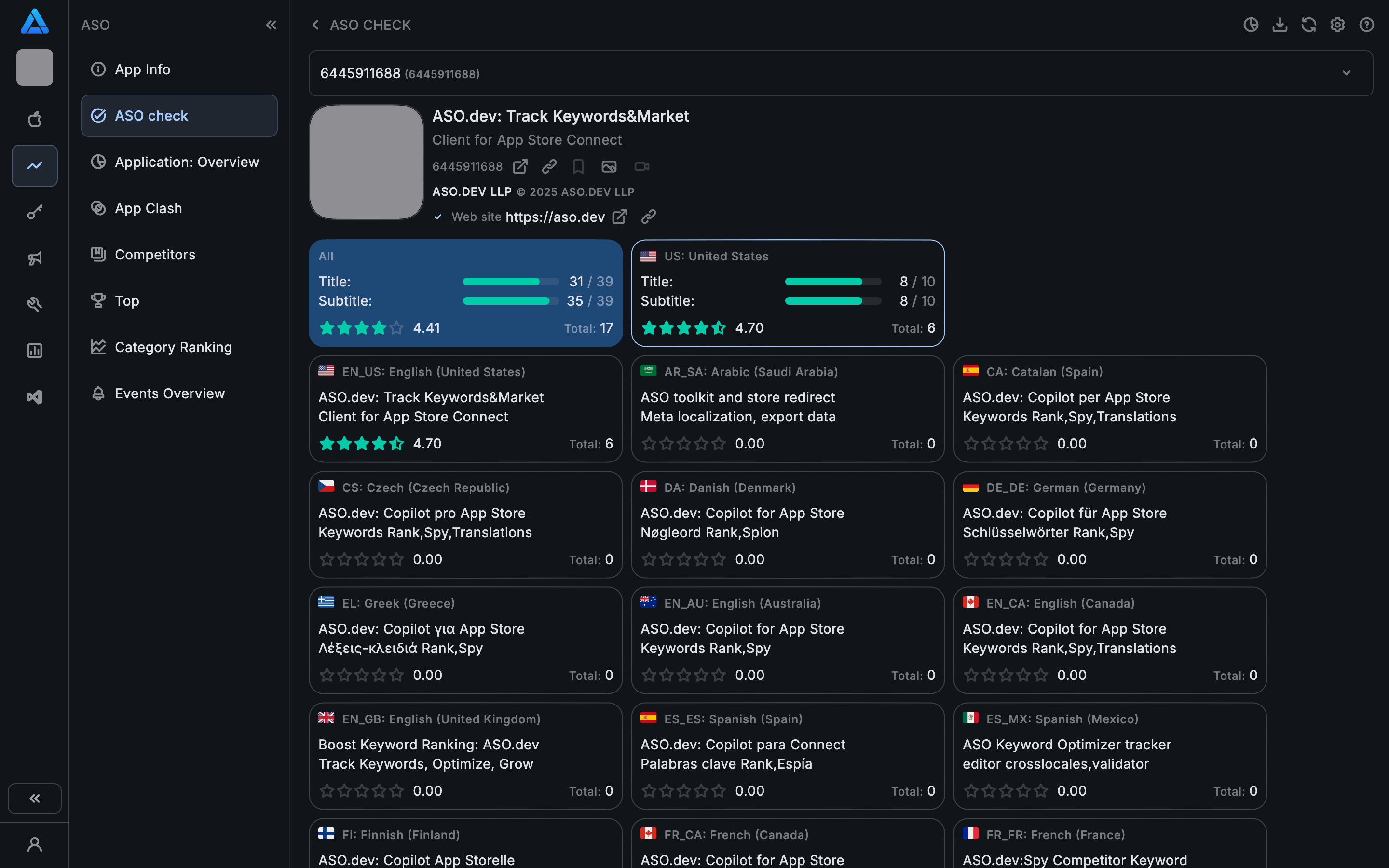Expand the left rail using bottom chevron button

tap(34, 798)
